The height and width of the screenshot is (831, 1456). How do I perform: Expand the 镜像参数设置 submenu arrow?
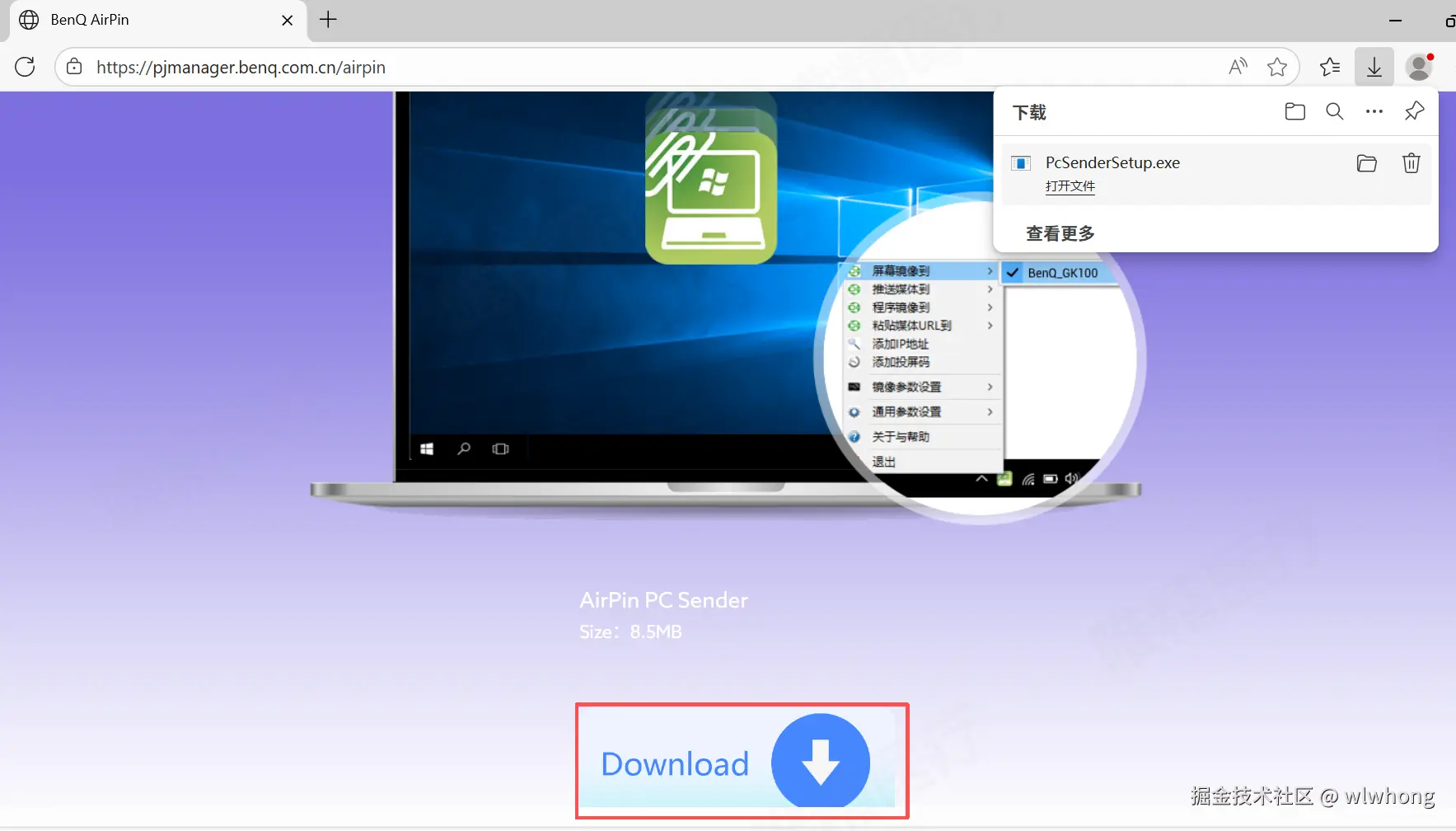point(990,387)
